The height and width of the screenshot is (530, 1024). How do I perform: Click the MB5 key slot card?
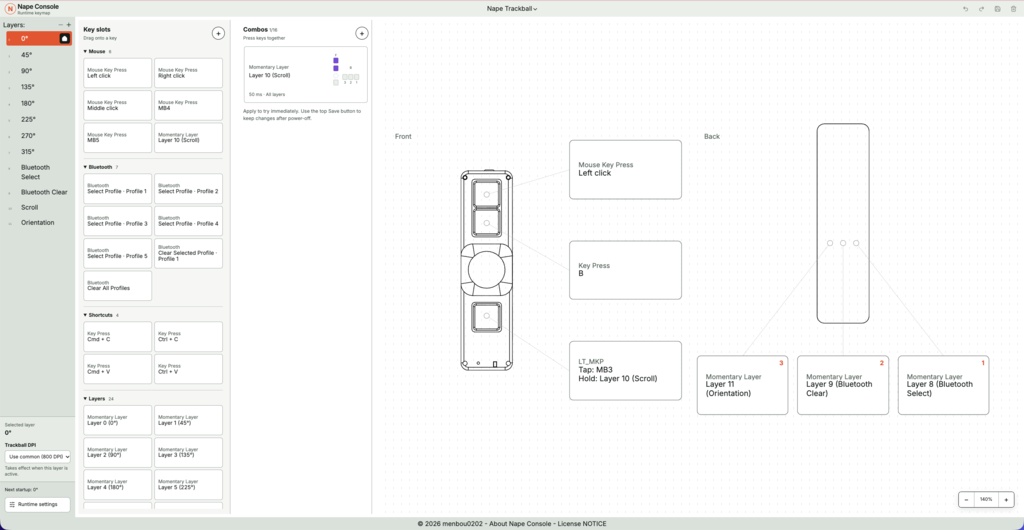tap(118, 138)
